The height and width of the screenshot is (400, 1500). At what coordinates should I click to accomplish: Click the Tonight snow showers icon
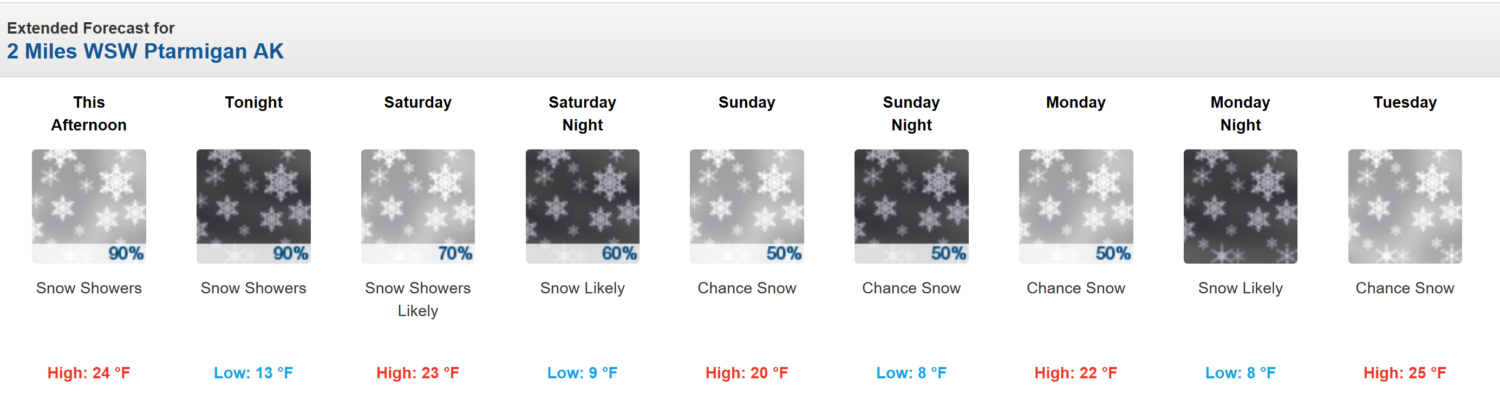253,207
